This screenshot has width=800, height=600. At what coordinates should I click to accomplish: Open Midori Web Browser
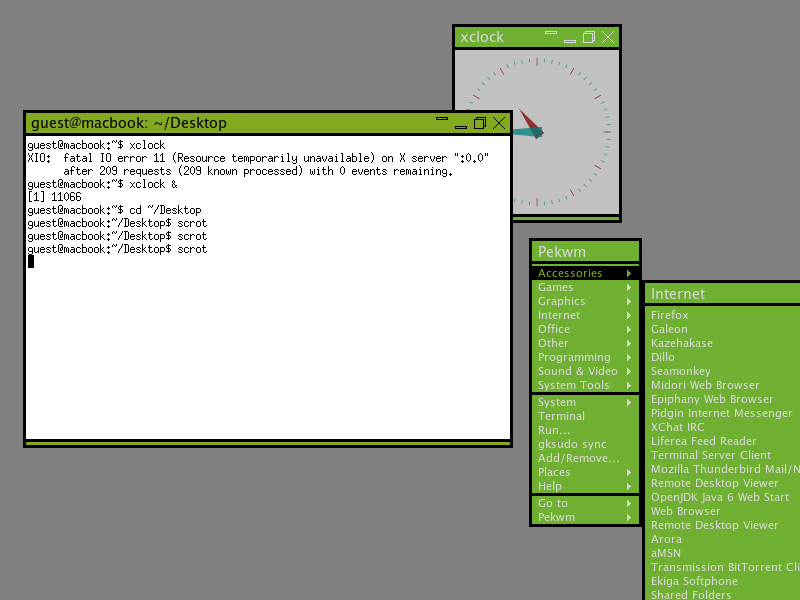point(722,385)
